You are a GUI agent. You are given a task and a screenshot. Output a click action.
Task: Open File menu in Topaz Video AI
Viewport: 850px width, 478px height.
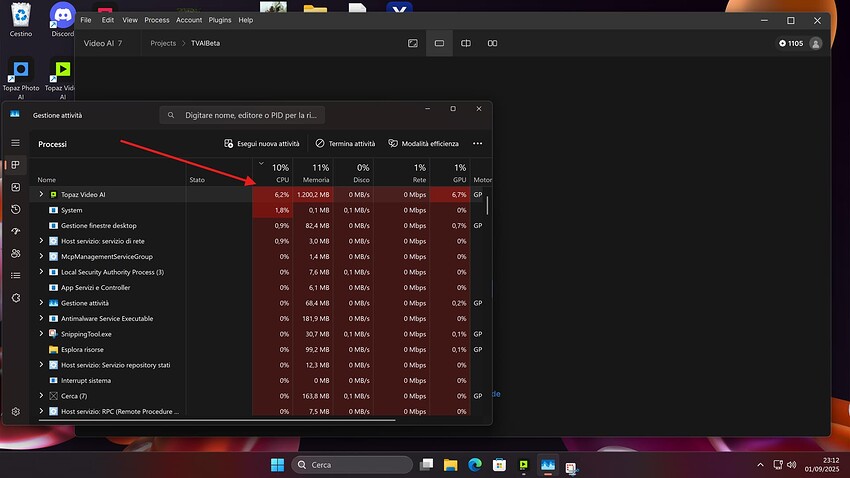86,20
